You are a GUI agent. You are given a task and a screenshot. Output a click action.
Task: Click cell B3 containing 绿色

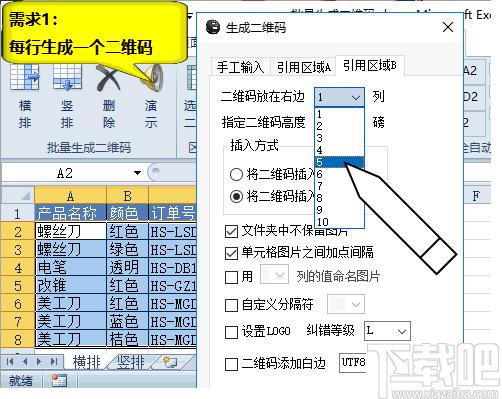point(127,249)
